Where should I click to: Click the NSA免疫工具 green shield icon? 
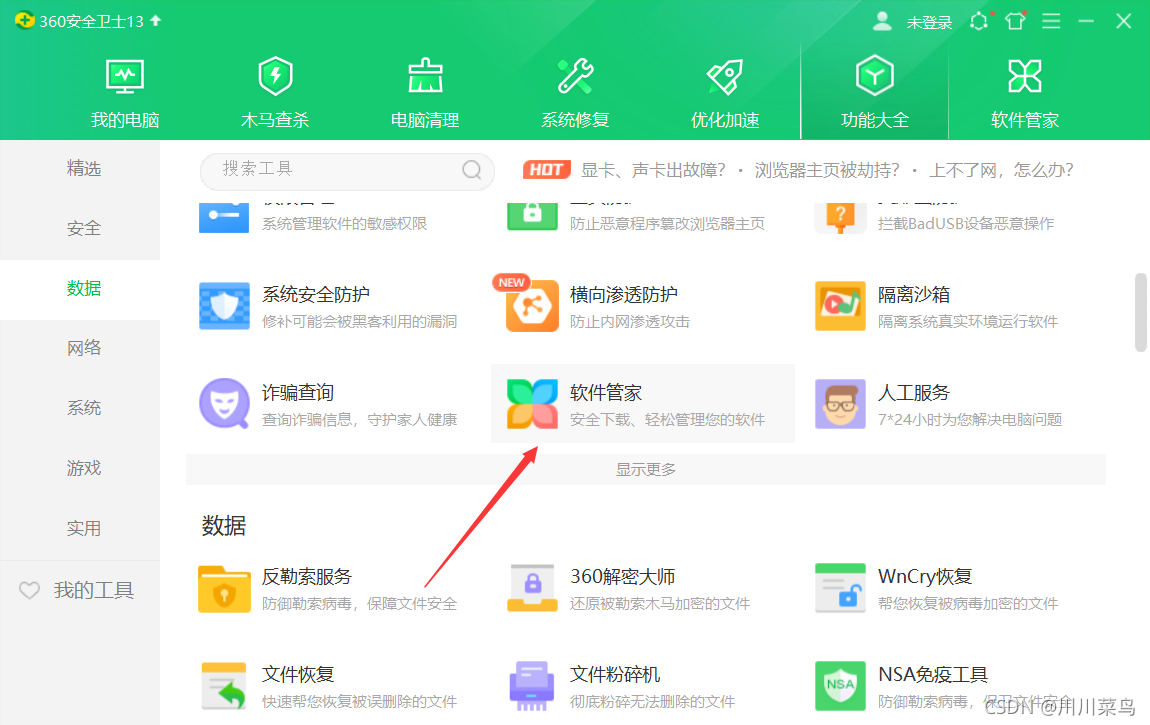(x=840, y=686)
